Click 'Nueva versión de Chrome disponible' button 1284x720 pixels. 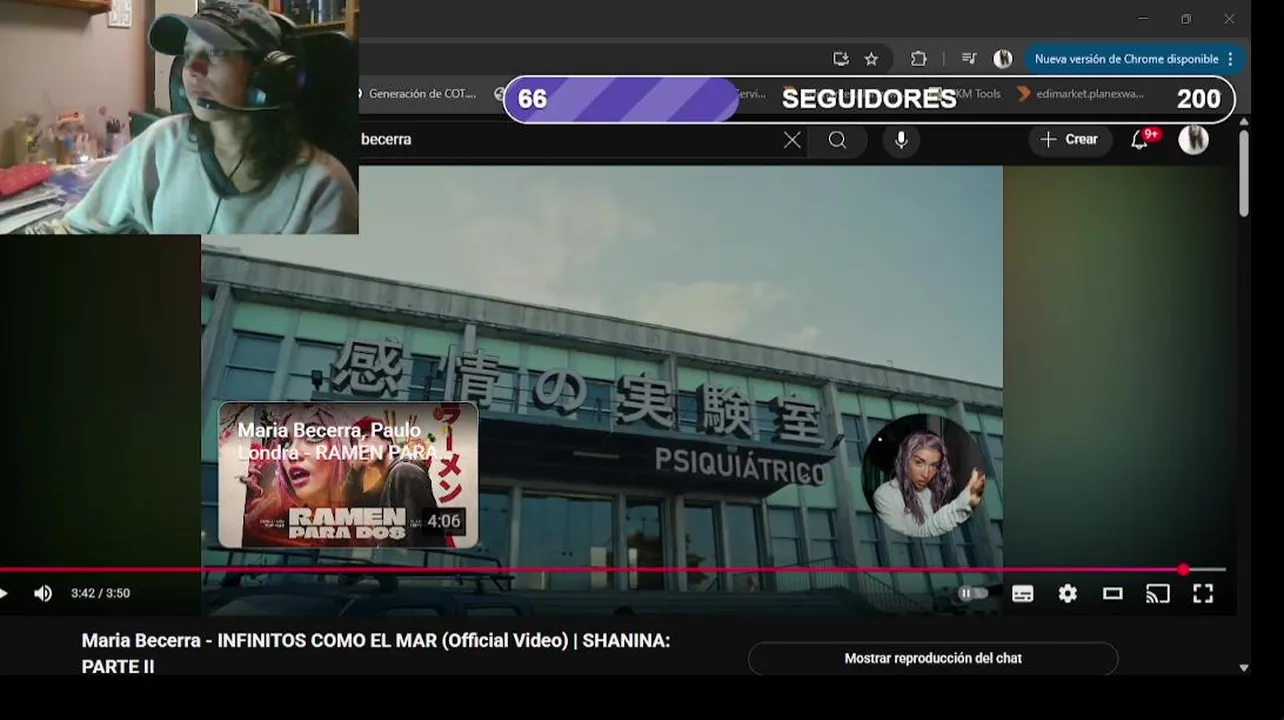[x=1125, y=59]
